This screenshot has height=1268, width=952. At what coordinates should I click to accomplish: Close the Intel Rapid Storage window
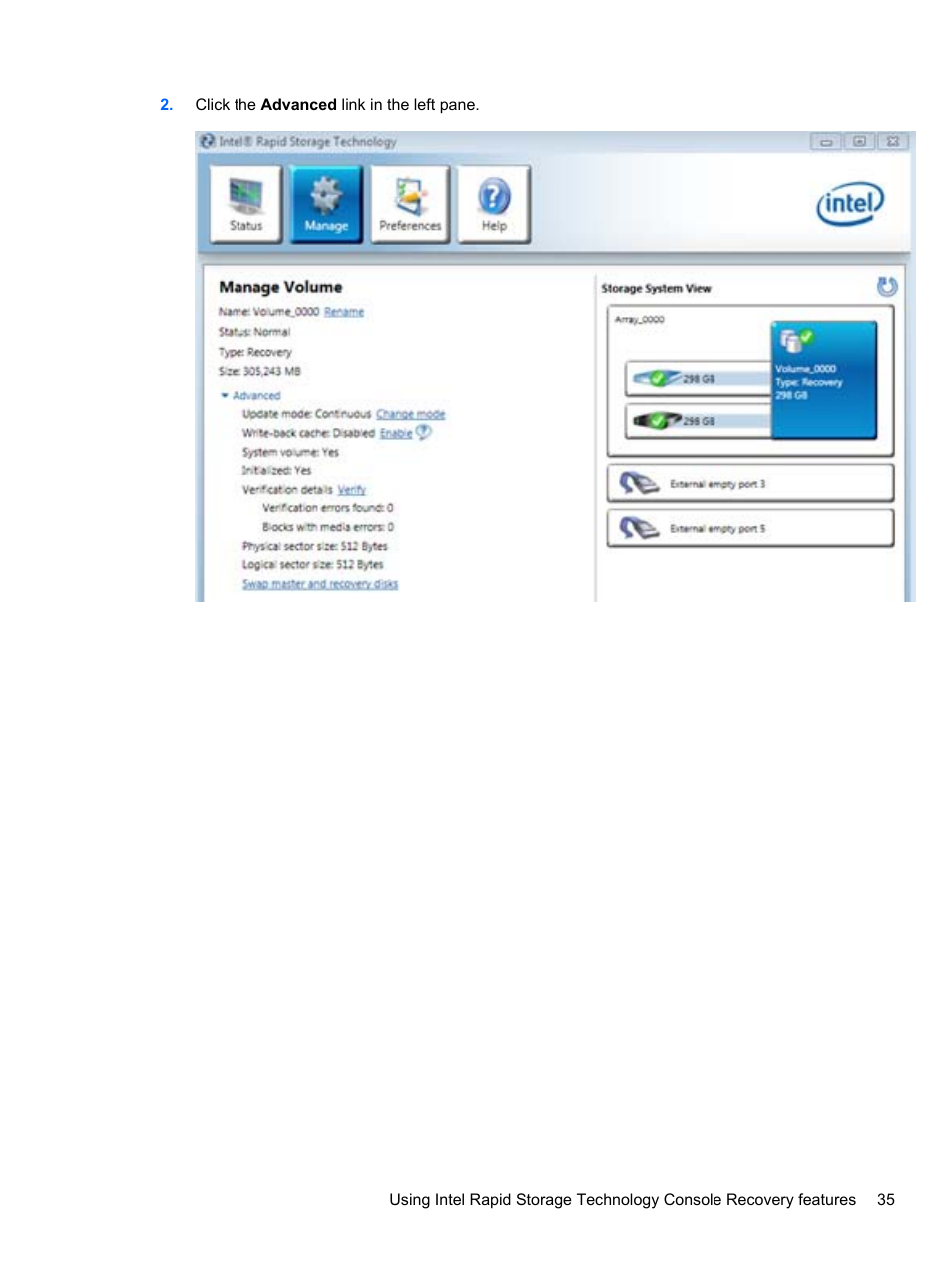893,141
